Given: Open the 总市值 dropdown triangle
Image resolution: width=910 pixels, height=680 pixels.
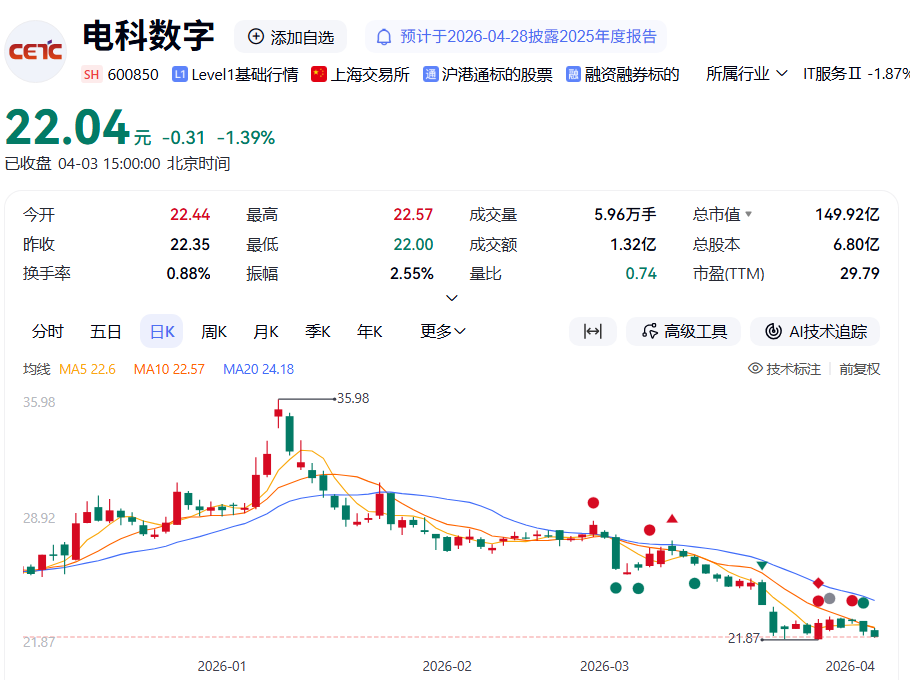Looking at the screenshot, I should click(748, 214).
